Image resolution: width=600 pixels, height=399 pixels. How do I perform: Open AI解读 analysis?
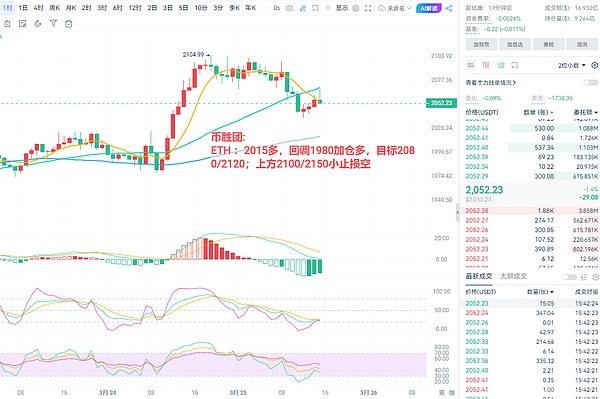(429, 8)
